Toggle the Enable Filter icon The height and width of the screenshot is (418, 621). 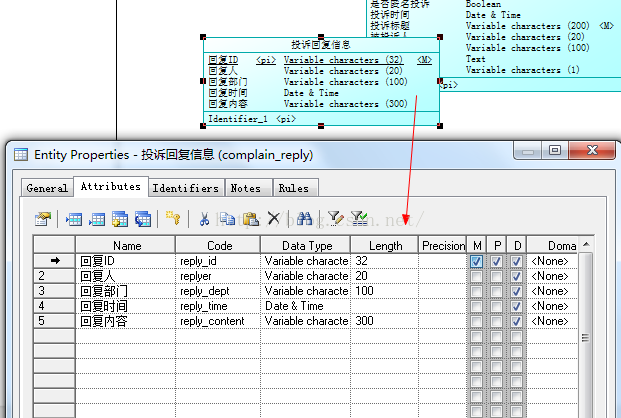click(359, 218)
